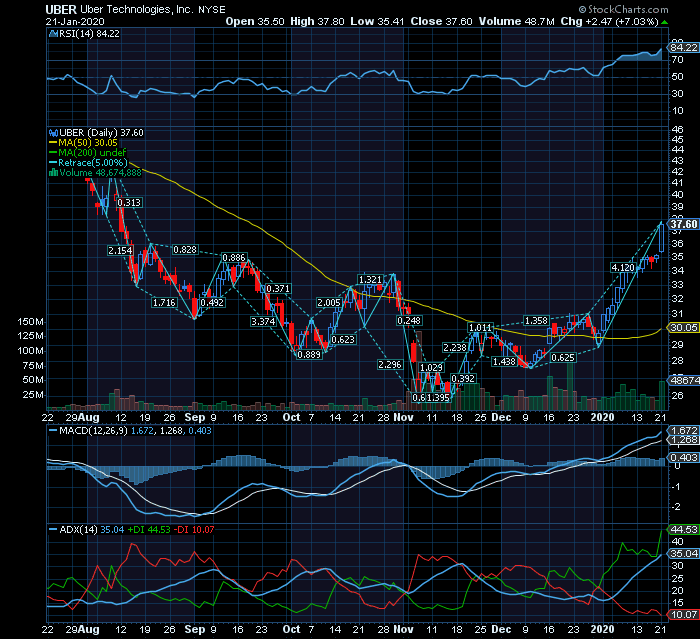Click the 0.625 retrace label

[x=563, y=358]
